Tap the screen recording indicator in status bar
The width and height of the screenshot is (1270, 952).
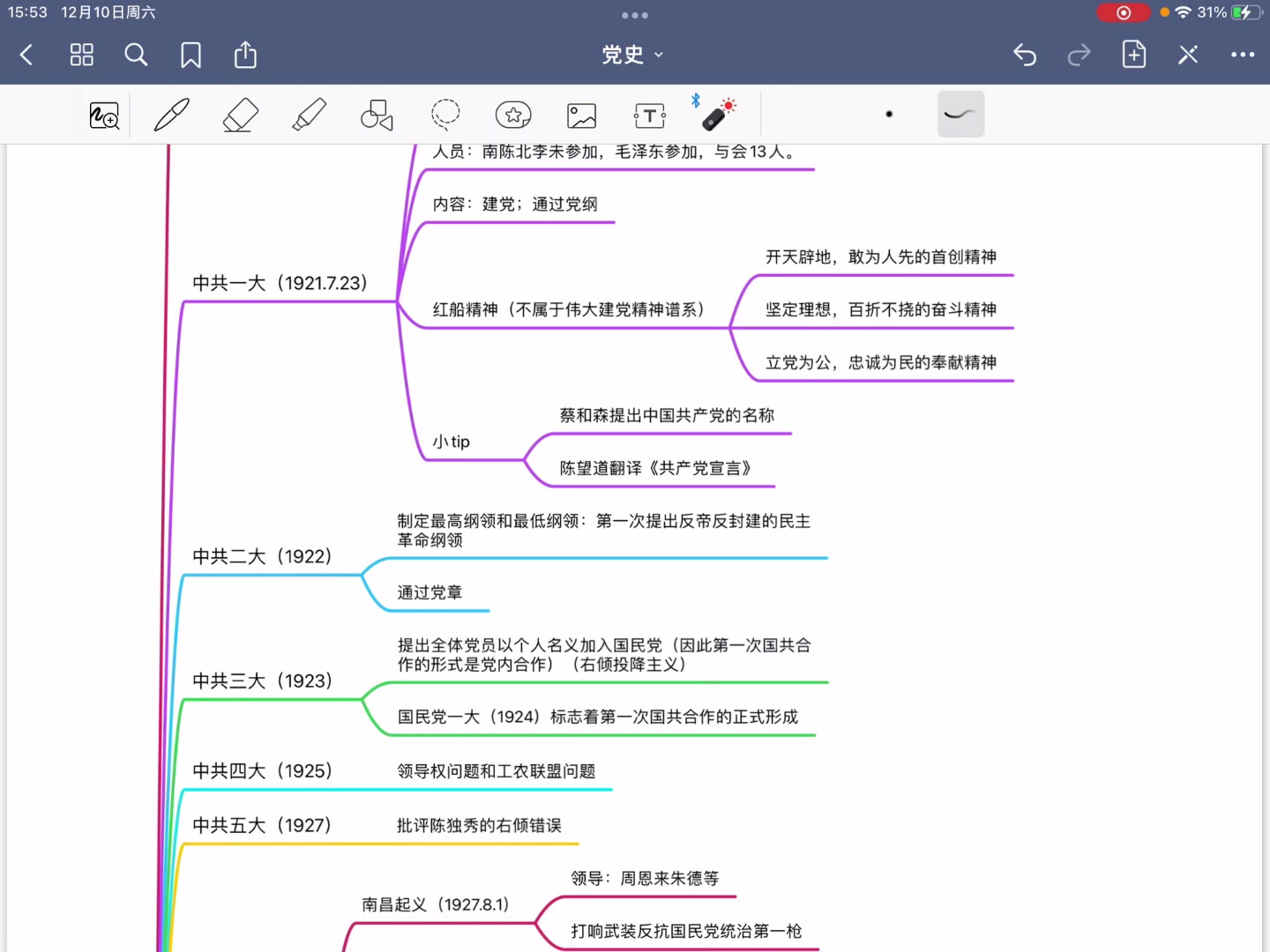(1123, 12)
